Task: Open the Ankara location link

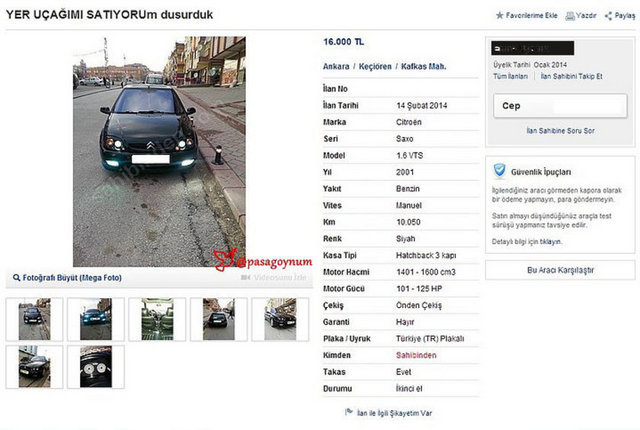Action: (336, 66)
